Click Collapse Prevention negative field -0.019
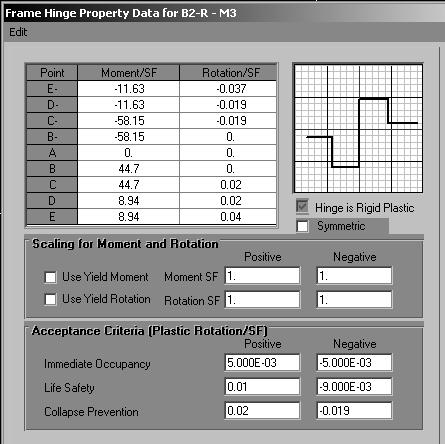 (x=354, y=411)
